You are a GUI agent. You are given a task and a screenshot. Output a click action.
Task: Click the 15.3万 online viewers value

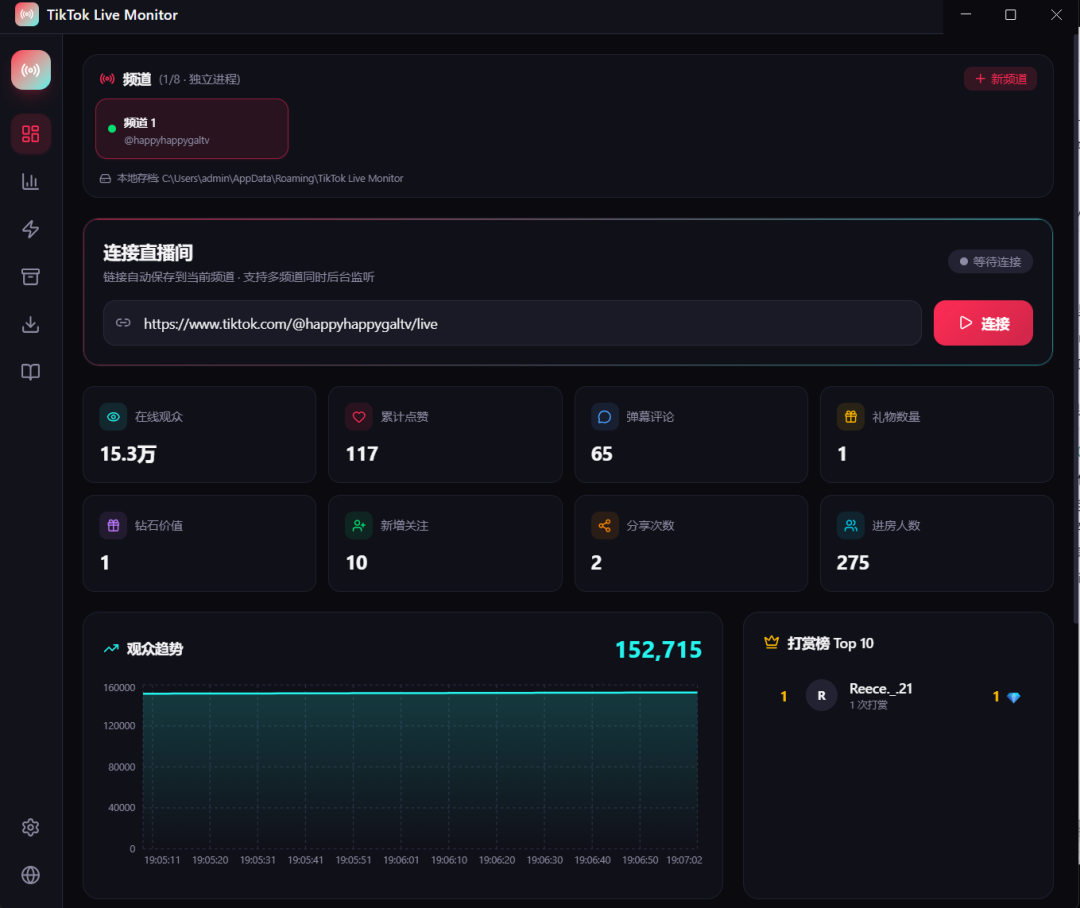(x=128, y=454)
